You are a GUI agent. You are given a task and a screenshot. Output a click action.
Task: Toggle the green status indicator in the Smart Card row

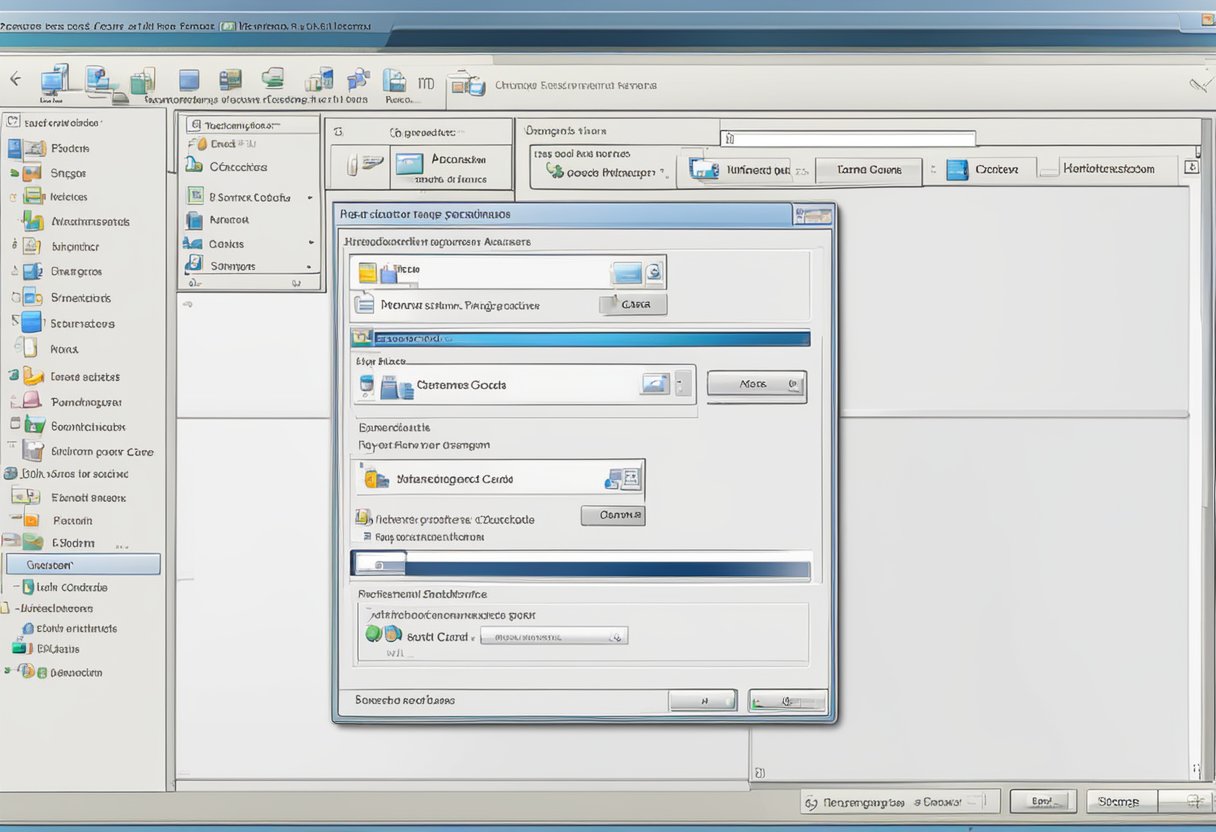point(371,632)
